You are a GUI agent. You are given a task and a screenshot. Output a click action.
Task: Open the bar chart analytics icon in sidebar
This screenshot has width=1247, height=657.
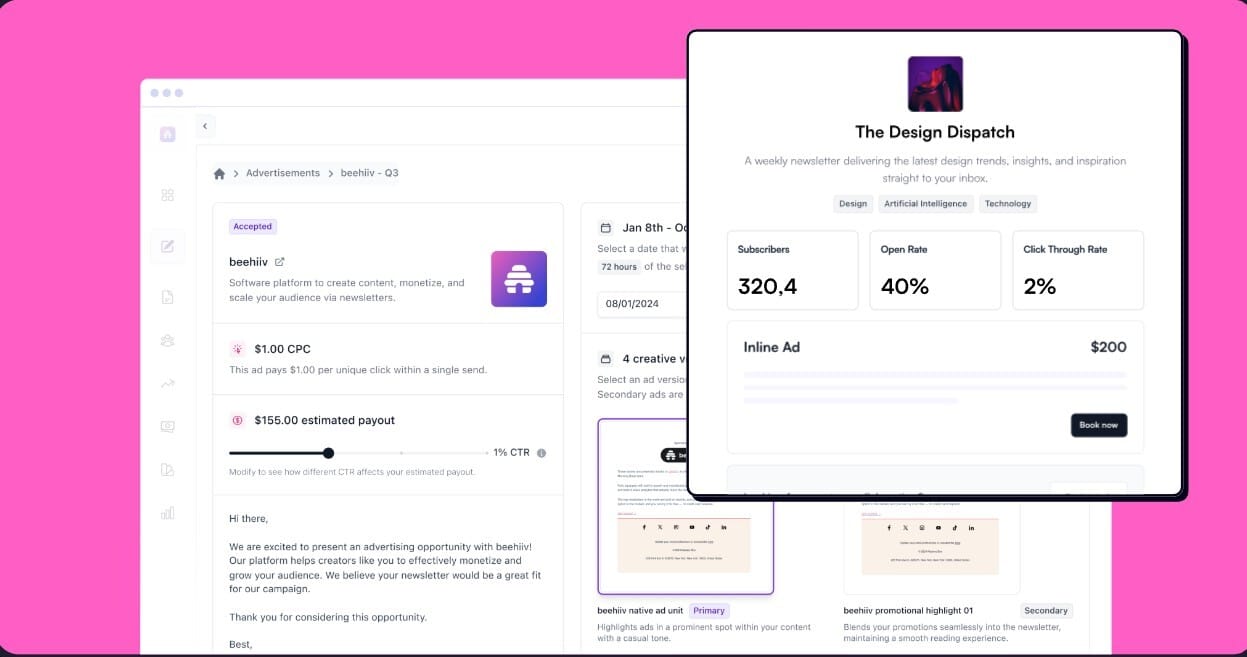(167, 513)
